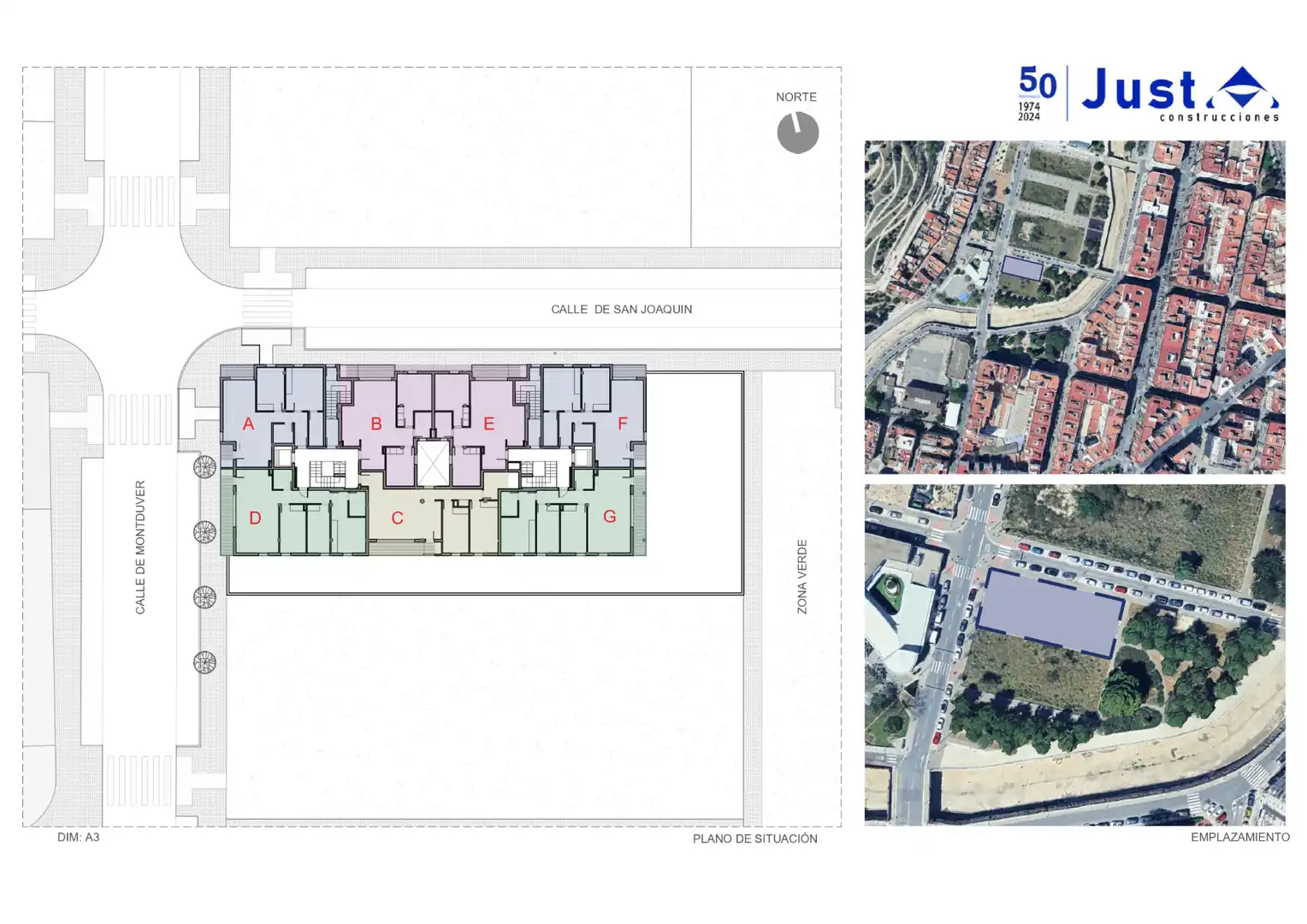
Task: Click the 'CALLE DE MONTDUVER' street label
Action: coord(140,548)
